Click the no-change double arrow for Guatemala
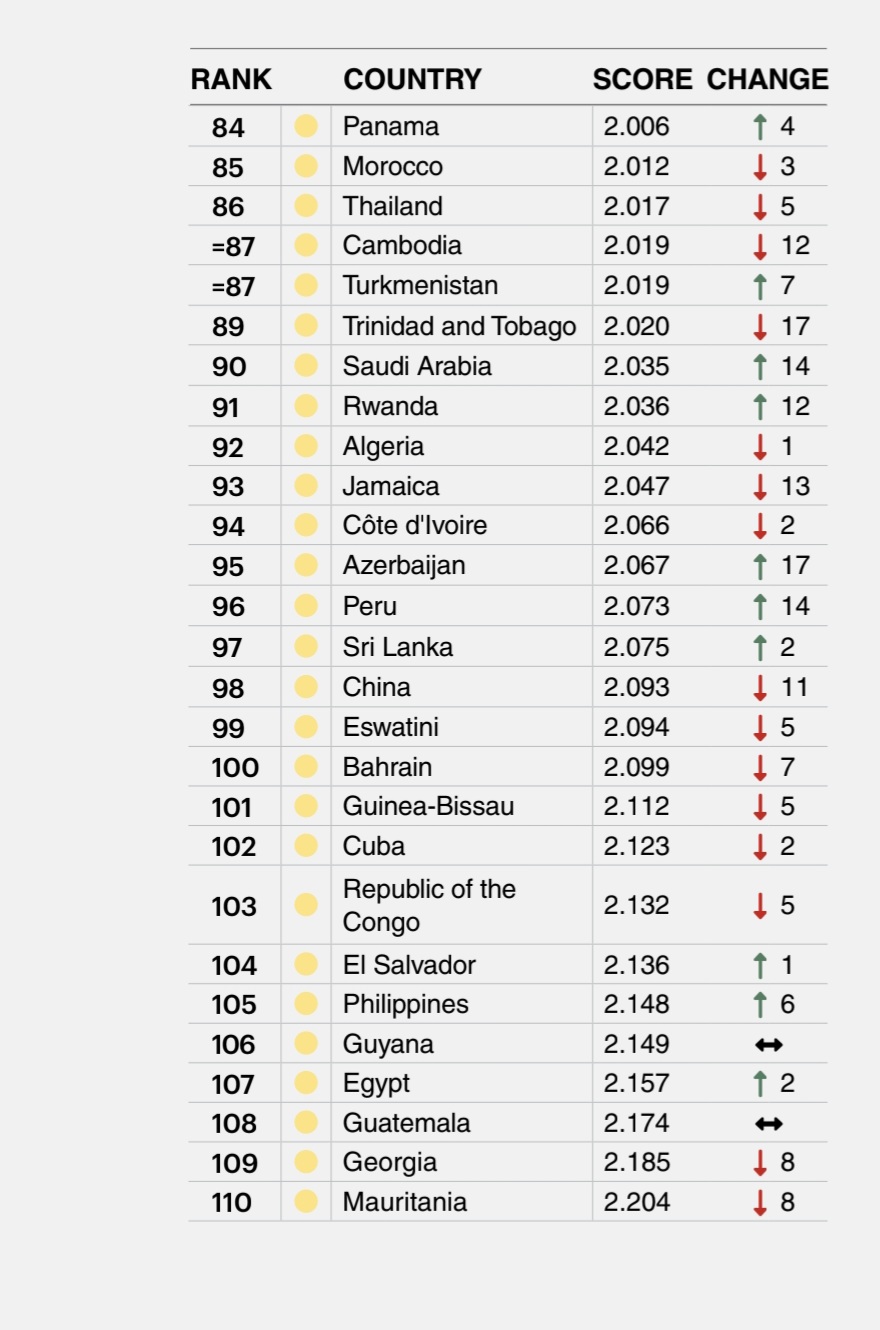Viewport: 880px width, 1330px height. (x=768, y=1124)
